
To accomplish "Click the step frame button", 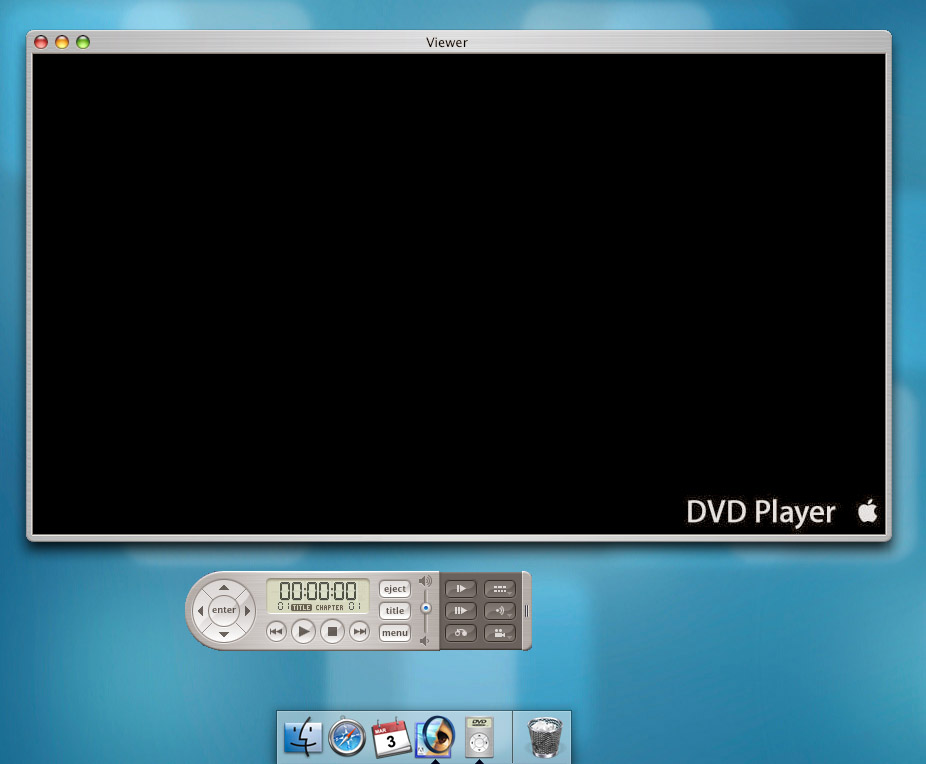I will [x=461, y=610].
